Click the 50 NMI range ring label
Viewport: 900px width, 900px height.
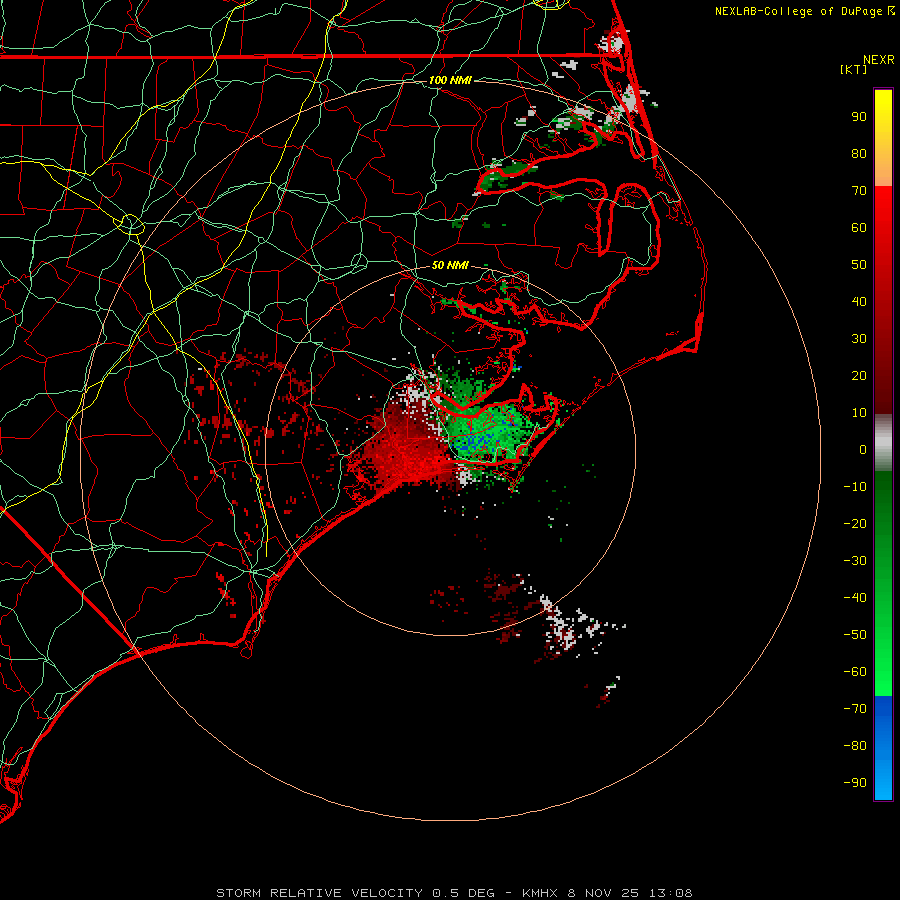click(450, 265)
